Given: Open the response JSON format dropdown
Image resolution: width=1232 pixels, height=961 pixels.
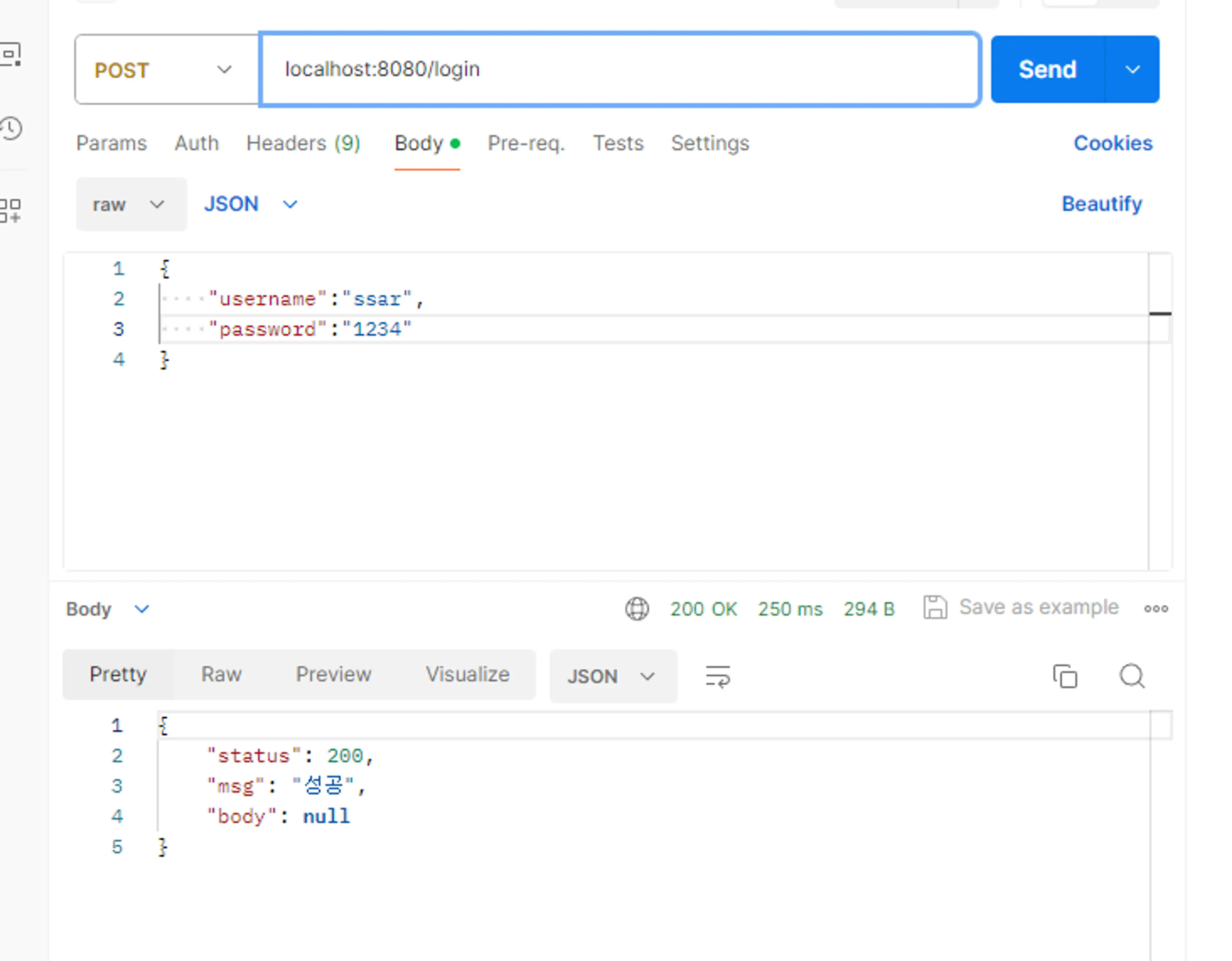Looking at the screenshot, I should (x=613, y=676).
